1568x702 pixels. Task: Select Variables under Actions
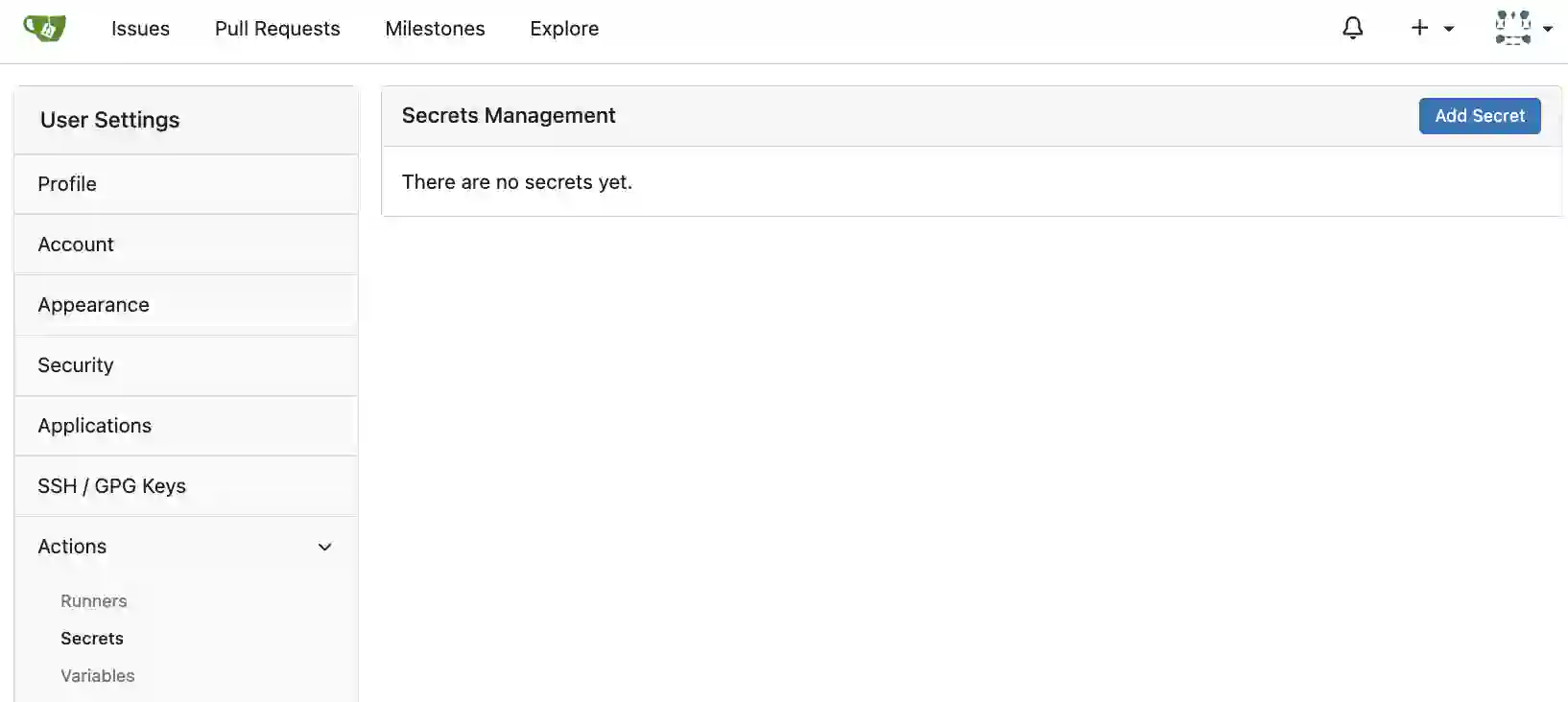point(98,676)
